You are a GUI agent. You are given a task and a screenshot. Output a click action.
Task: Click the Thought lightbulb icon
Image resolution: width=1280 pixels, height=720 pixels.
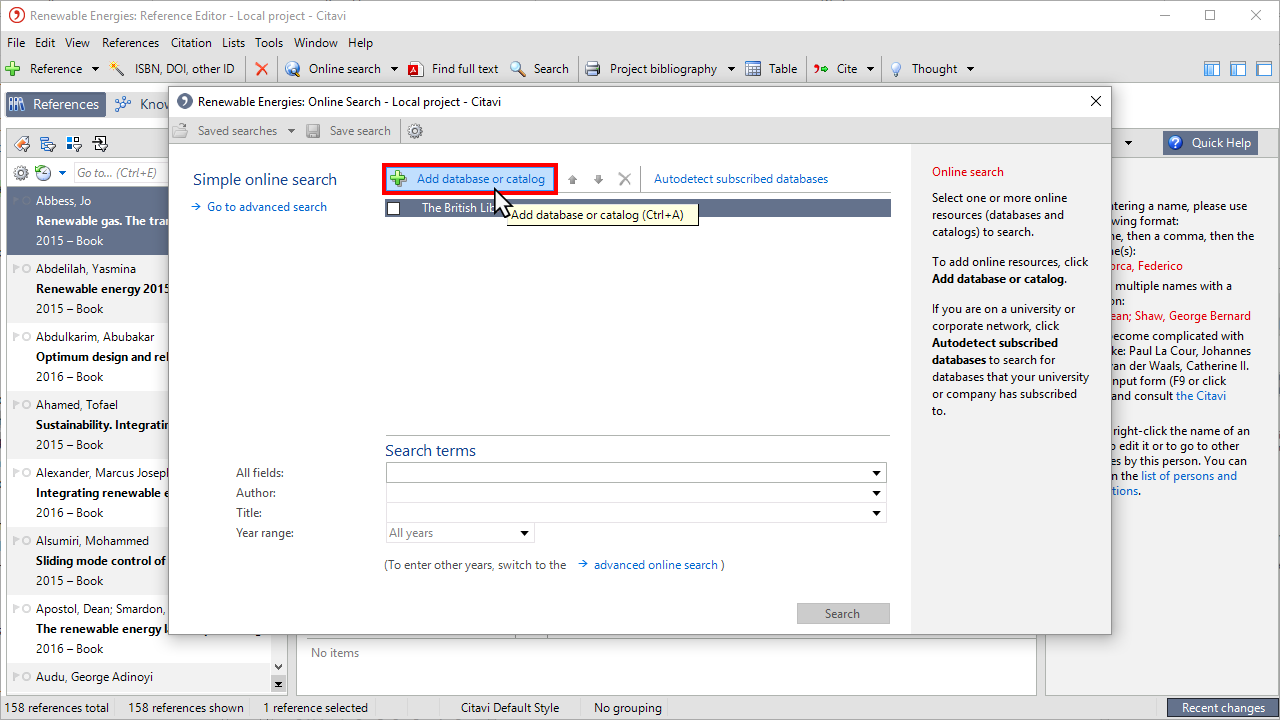[x=896, y=69]
